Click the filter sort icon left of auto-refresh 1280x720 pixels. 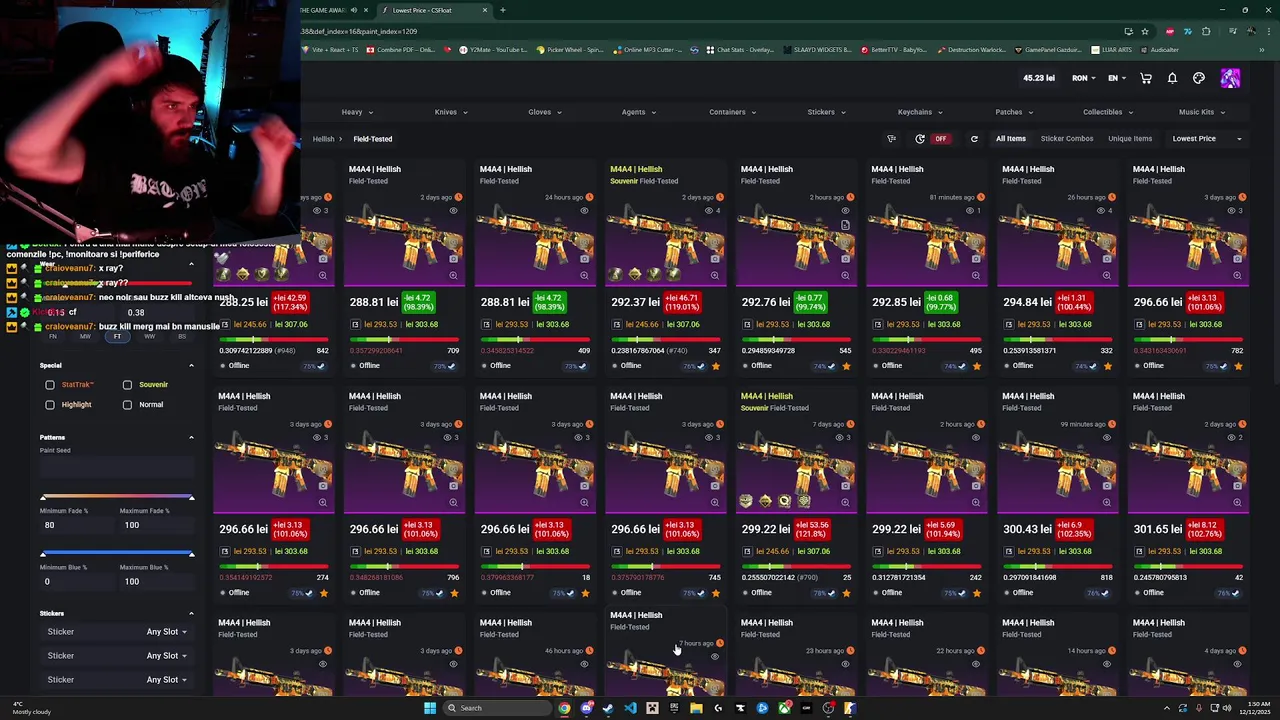click(891, 139)
